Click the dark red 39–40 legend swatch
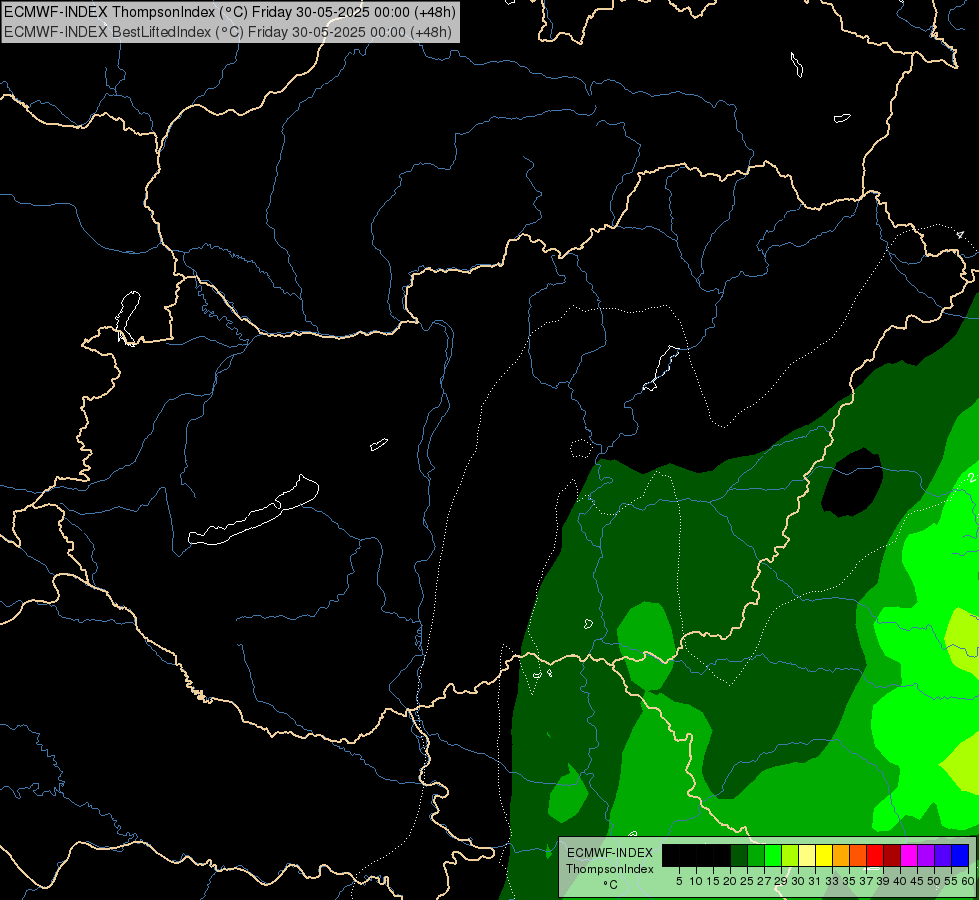This screenshot has height=900, width=979. (x=892, y=855)
